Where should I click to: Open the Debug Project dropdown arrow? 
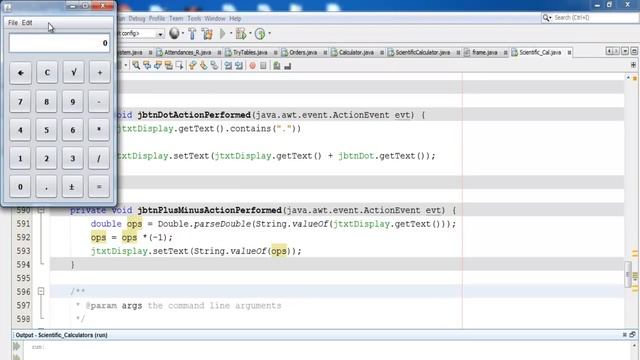pyautogui.click(x=250, y=33)
